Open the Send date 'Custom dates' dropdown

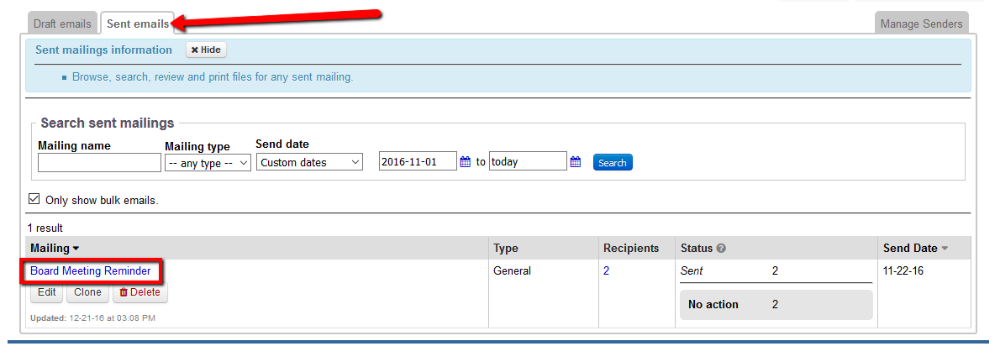click(x=309, y=163)
